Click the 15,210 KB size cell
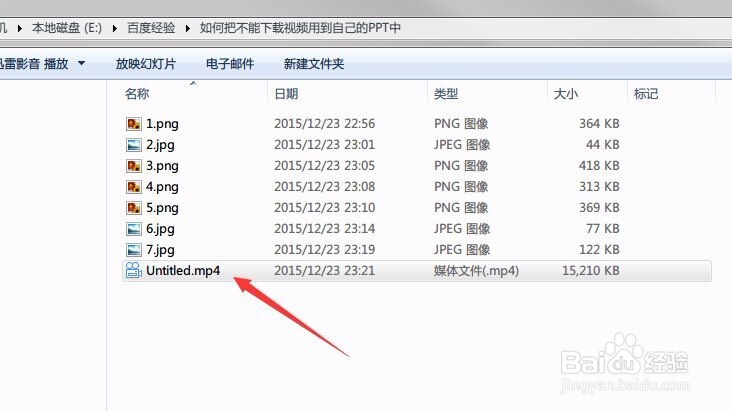 click(x=591, y=270)
